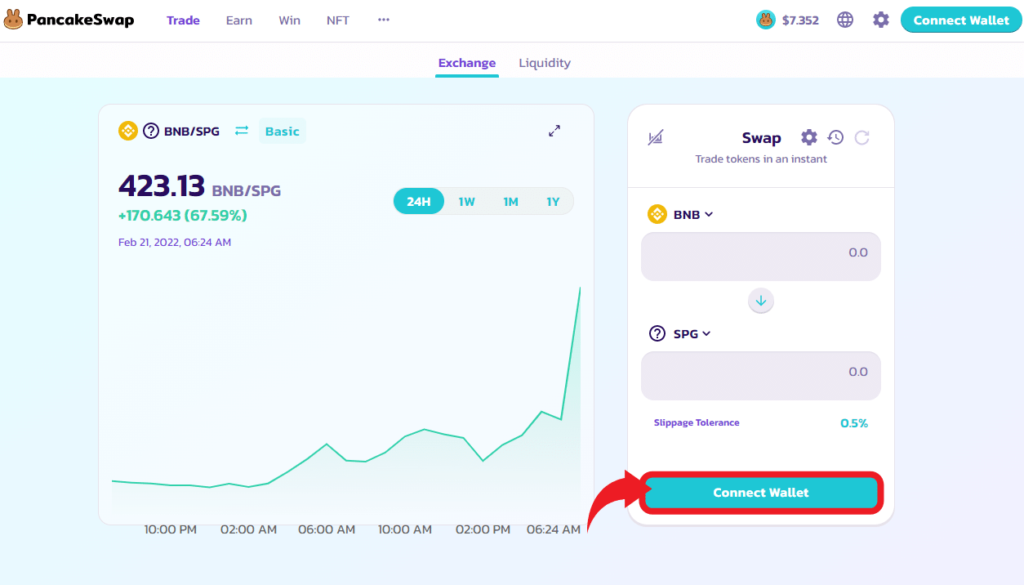Click the 06:00 AM axis label
1024x585 pixels.
pyautogui.click(x=327, y=530)
